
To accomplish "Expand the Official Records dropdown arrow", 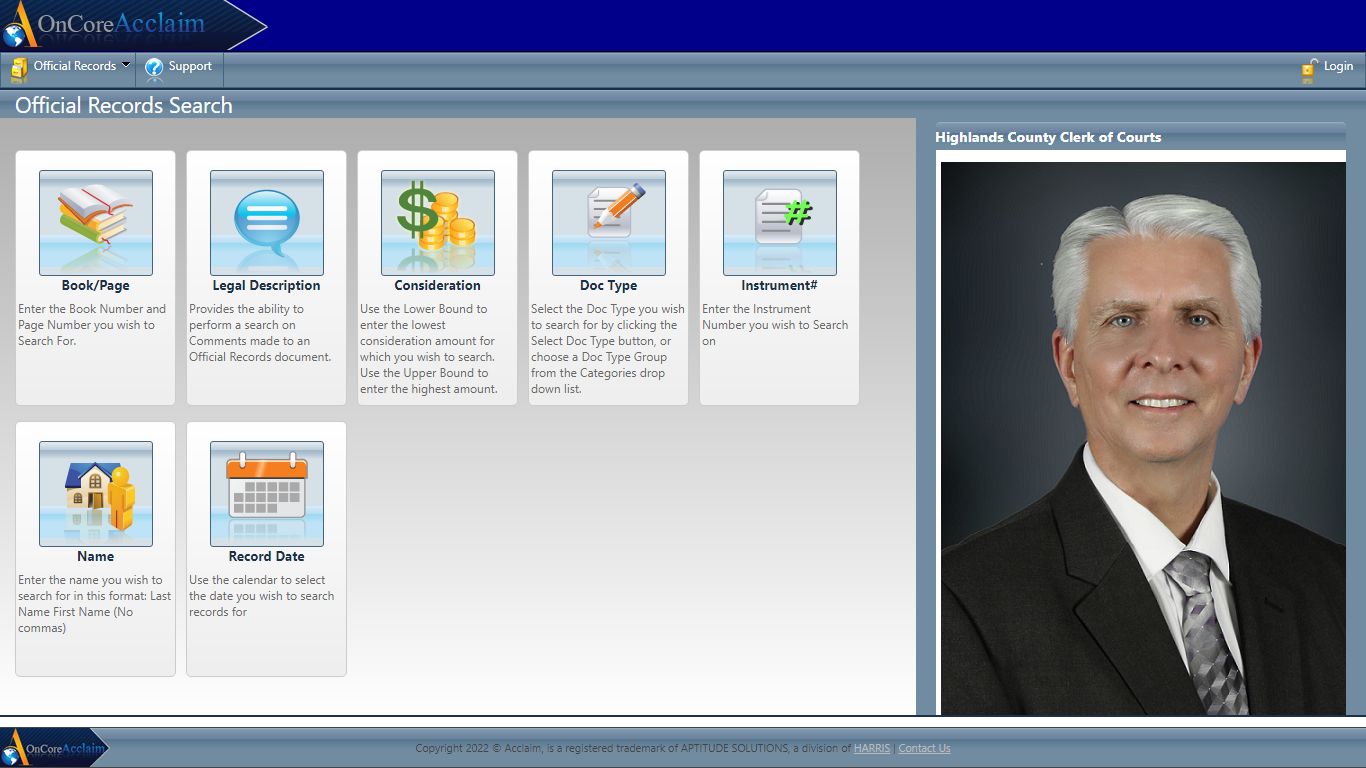I will [126, 65].
